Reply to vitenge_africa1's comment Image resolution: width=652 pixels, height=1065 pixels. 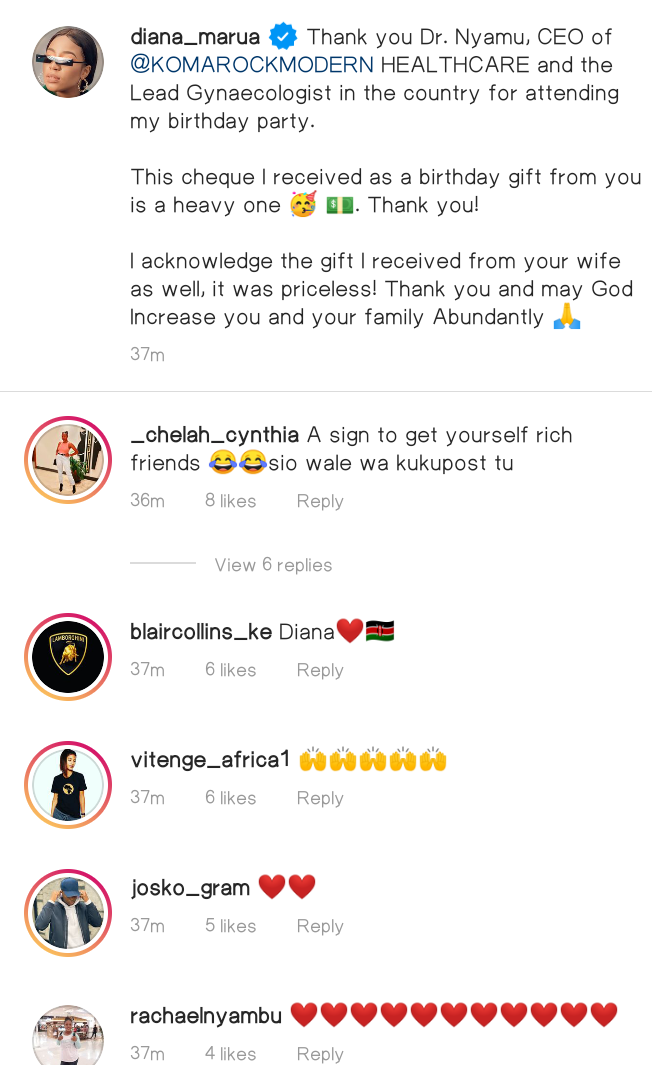(320, 798)
